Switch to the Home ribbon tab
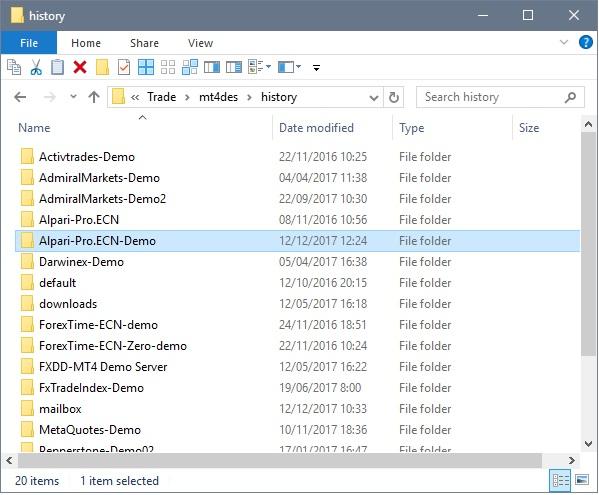Screen dimensions: 599x495 point(86,43)
